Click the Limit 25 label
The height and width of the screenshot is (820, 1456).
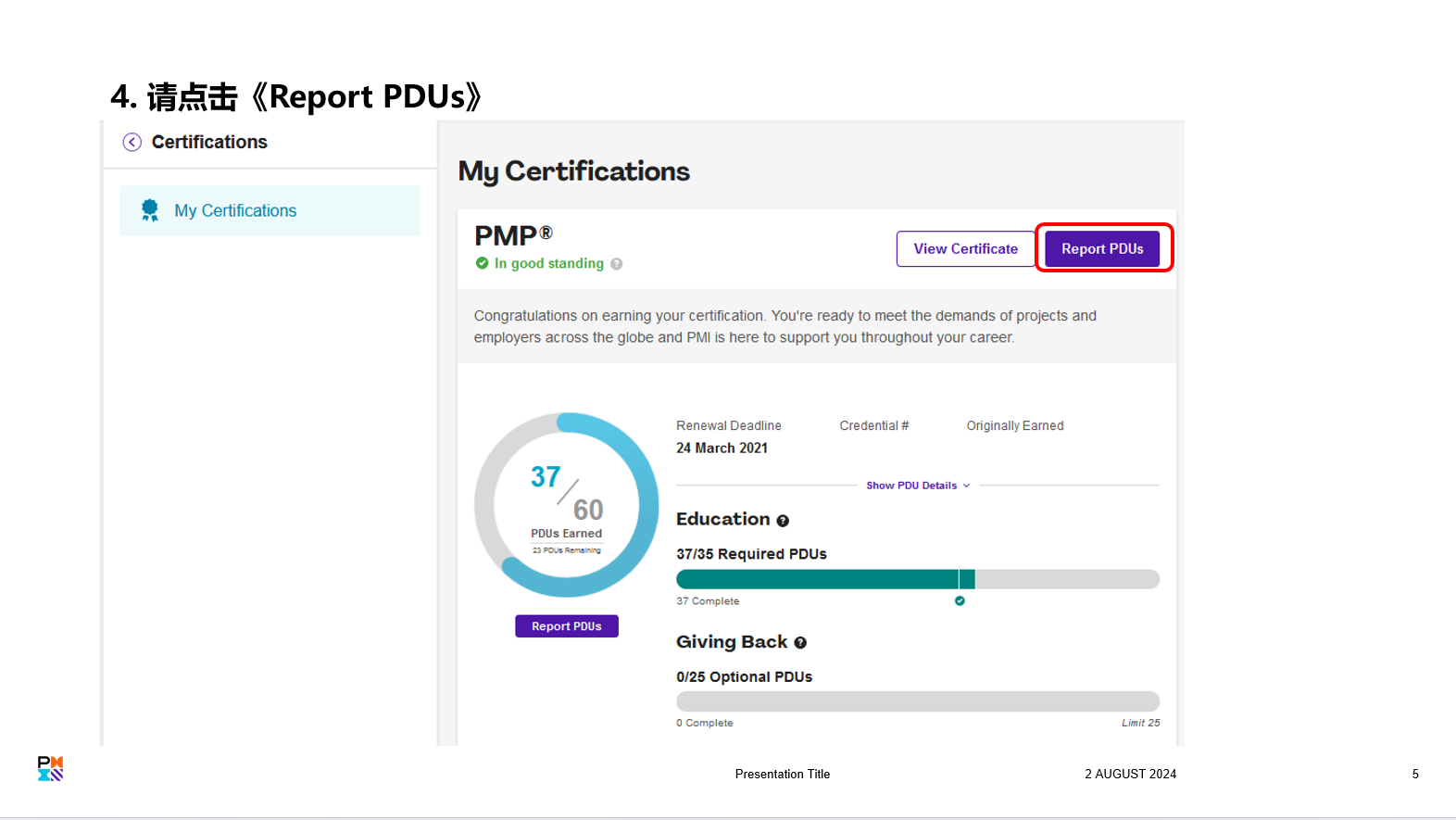pyautogui.click(x=1141, y=723)
